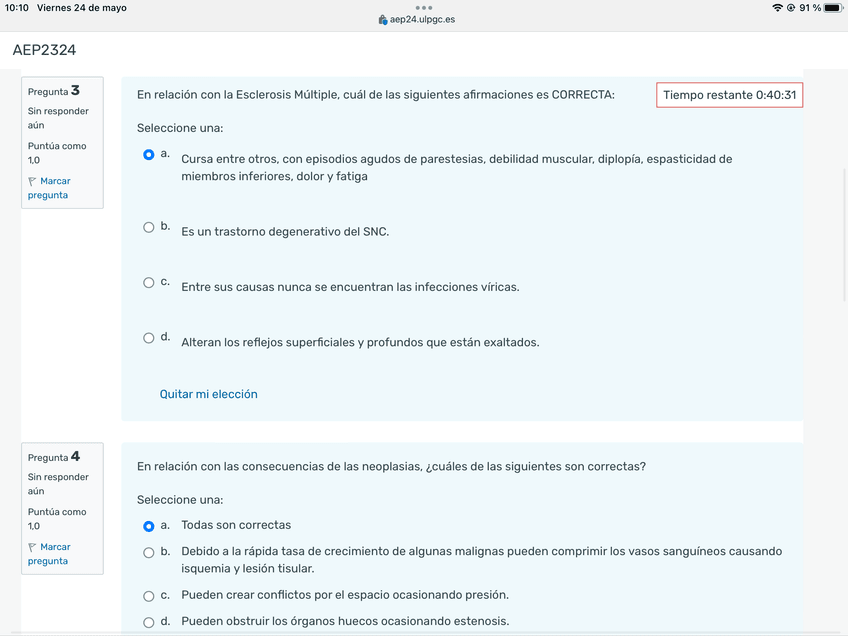Click 'Quitar mi elección' link
This screenshot has width=848, height=636.
point(208,394)
